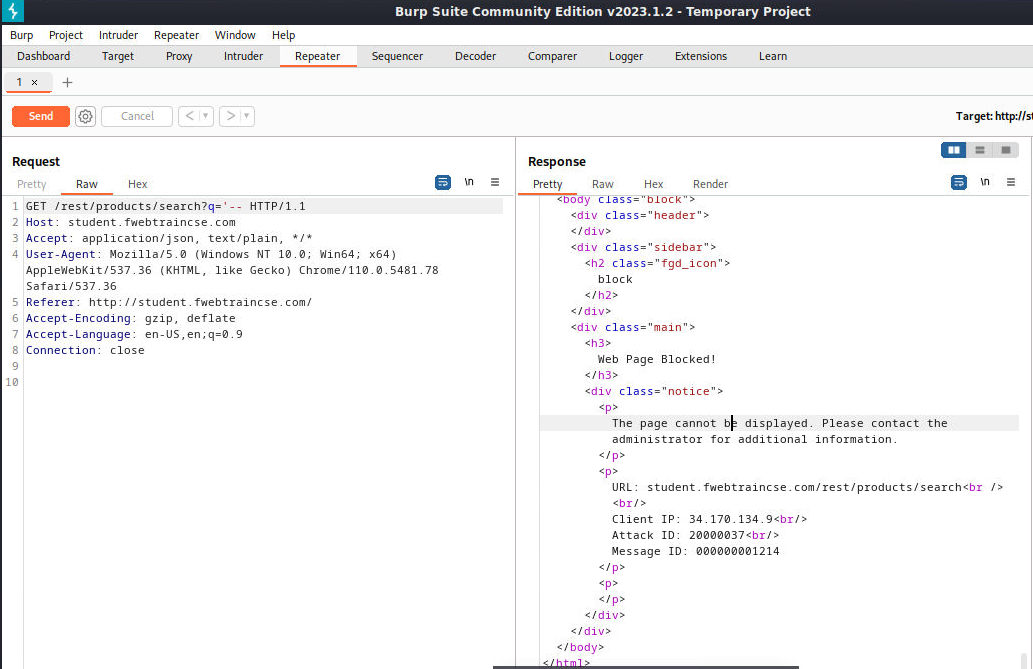Switch to the Intruder tool tab
The image size is (1033, 669).
tap(243, 56)
